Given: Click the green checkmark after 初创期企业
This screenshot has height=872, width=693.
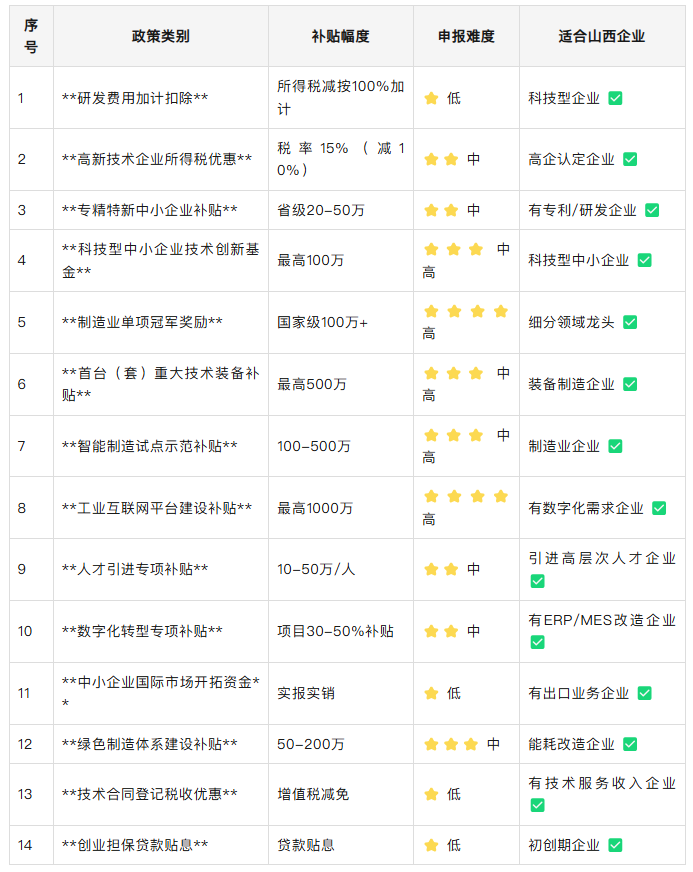Looking at the screenshot, I should coord(615,845).
